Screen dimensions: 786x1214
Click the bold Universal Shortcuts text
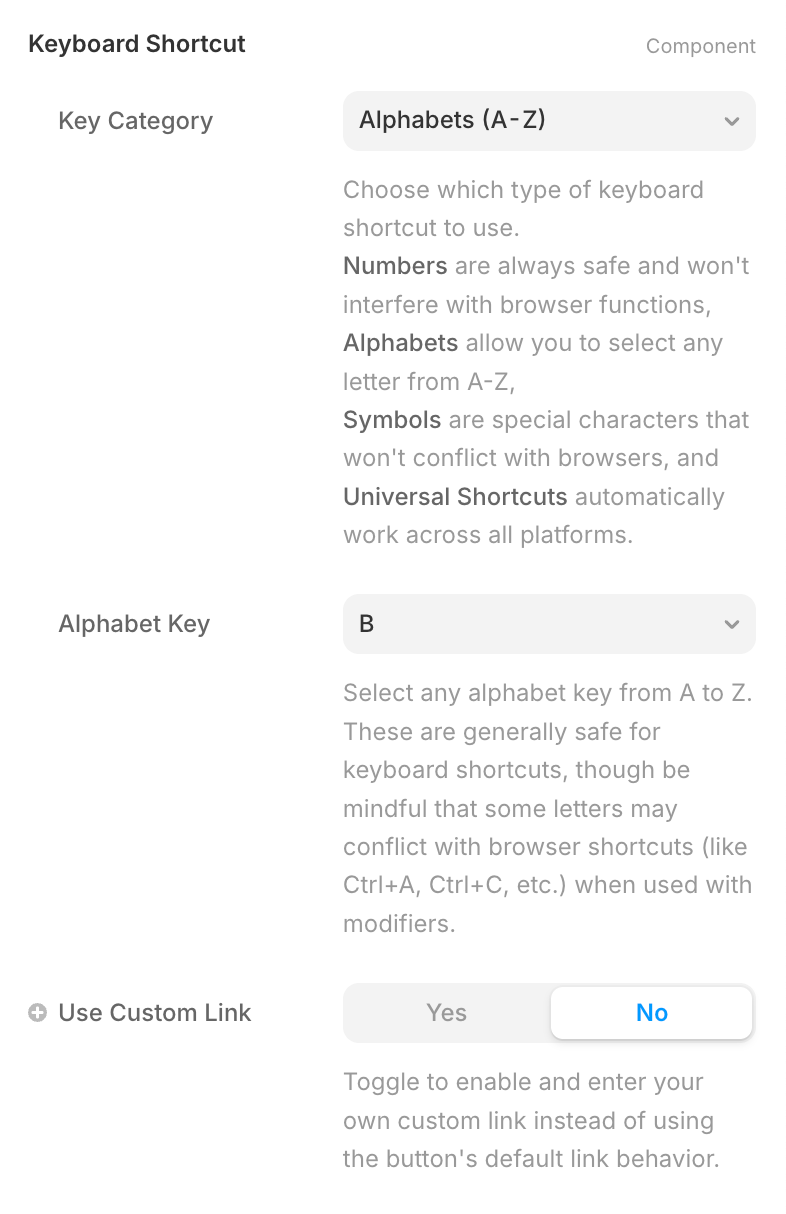coord(455,496)
